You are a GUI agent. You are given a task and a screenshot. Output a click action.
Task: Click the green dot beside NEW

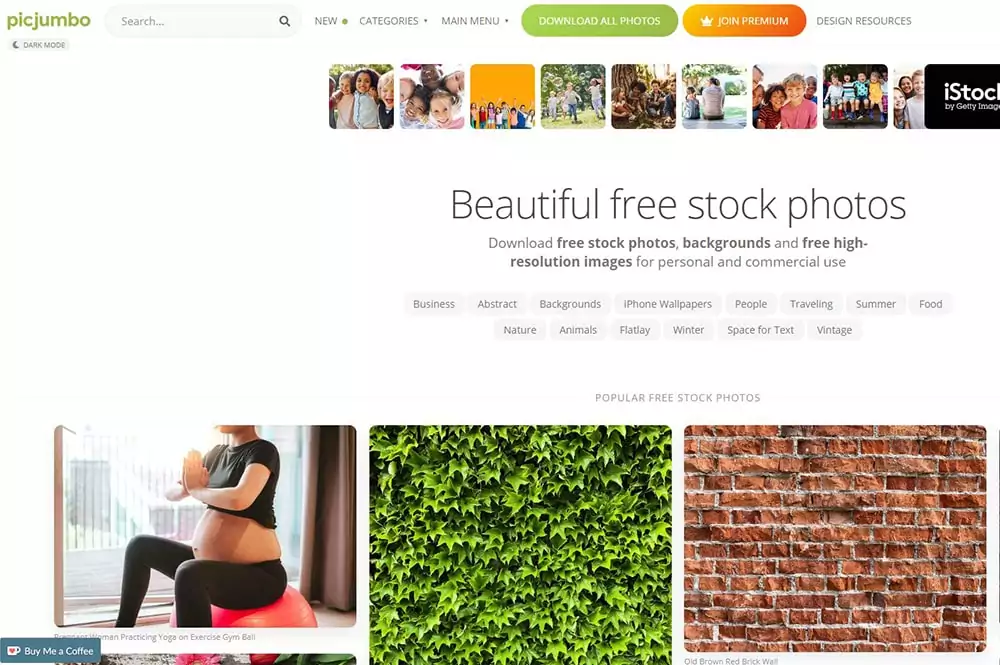(x=345, y=21)
